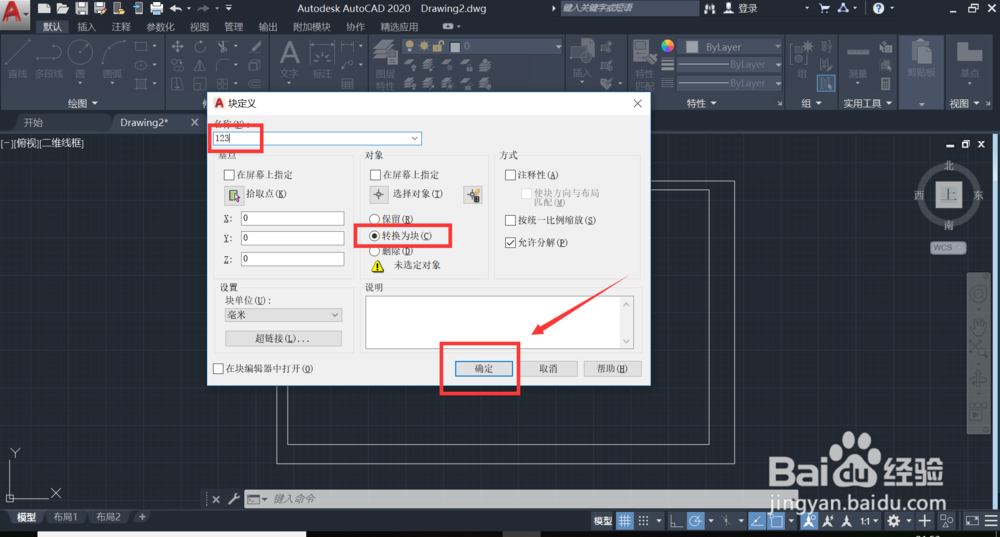
Task: Expand the Utilities panel dropdown
Action: click(x=867, y=103)
